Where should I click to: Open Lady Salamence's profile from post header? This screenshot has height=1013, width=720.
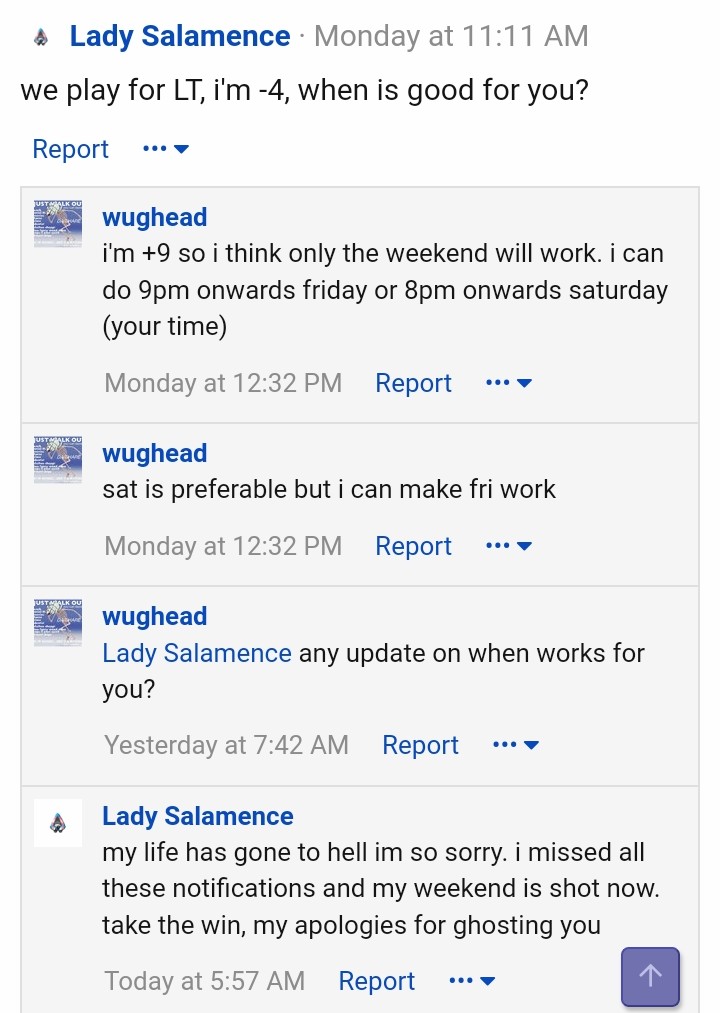[180, 37]
